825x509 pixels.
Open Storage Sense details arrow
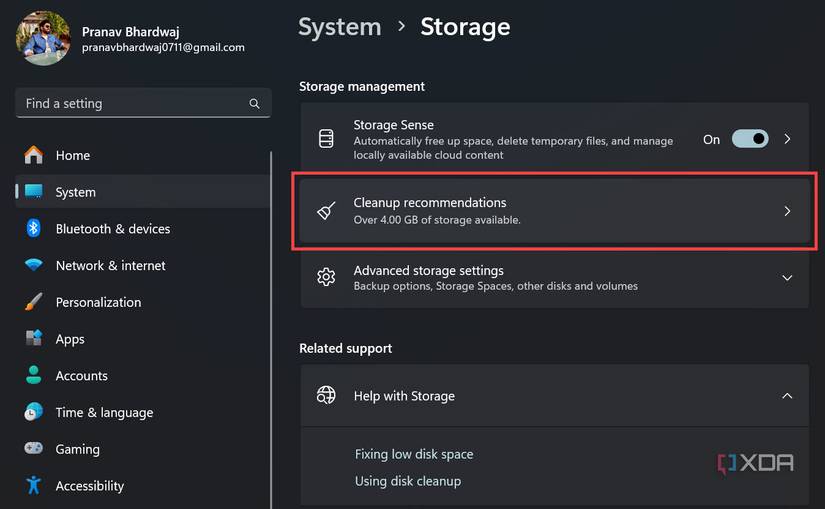tap(787, 140)
